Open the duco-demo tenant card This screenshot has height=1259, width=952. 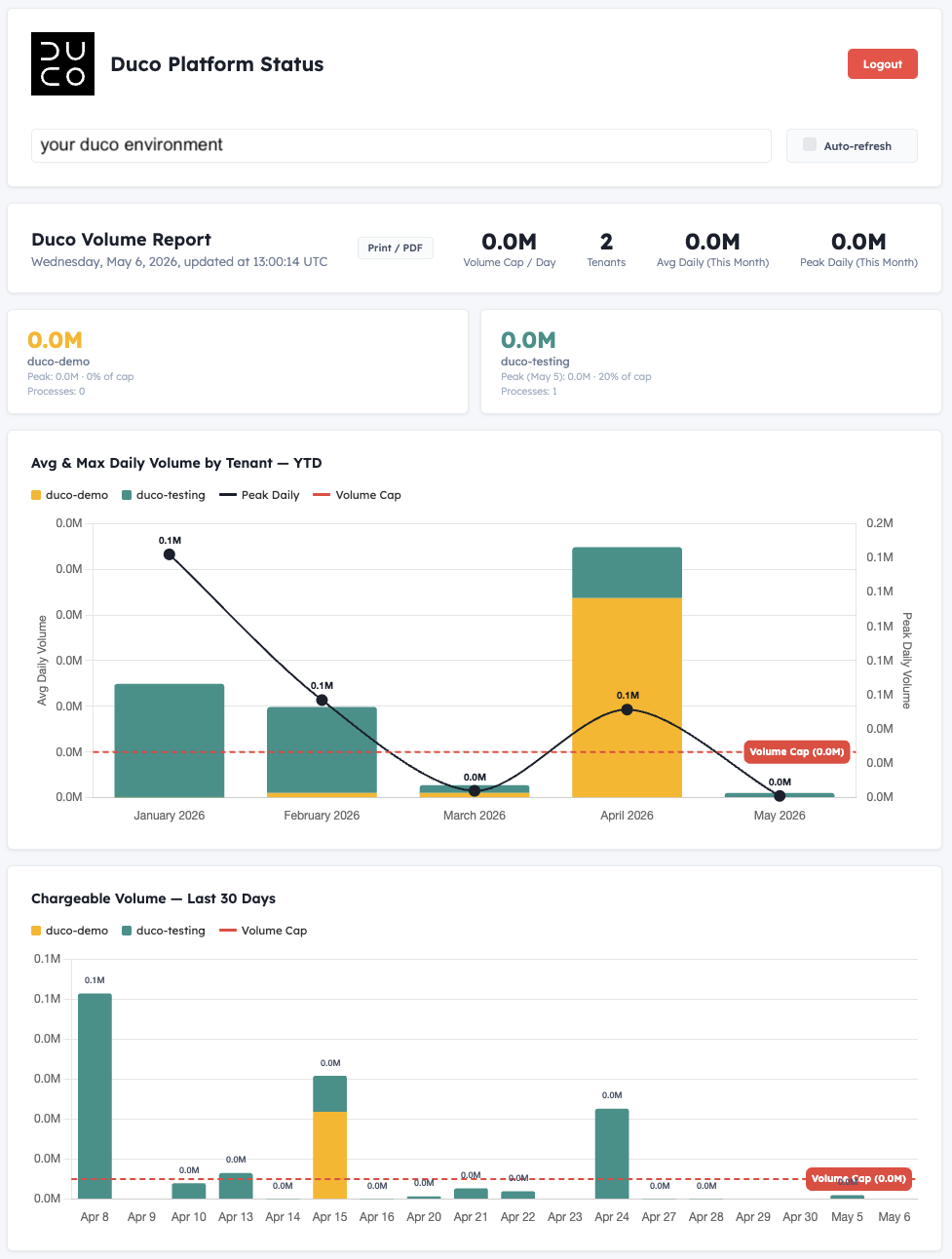[x=238, y=362]
